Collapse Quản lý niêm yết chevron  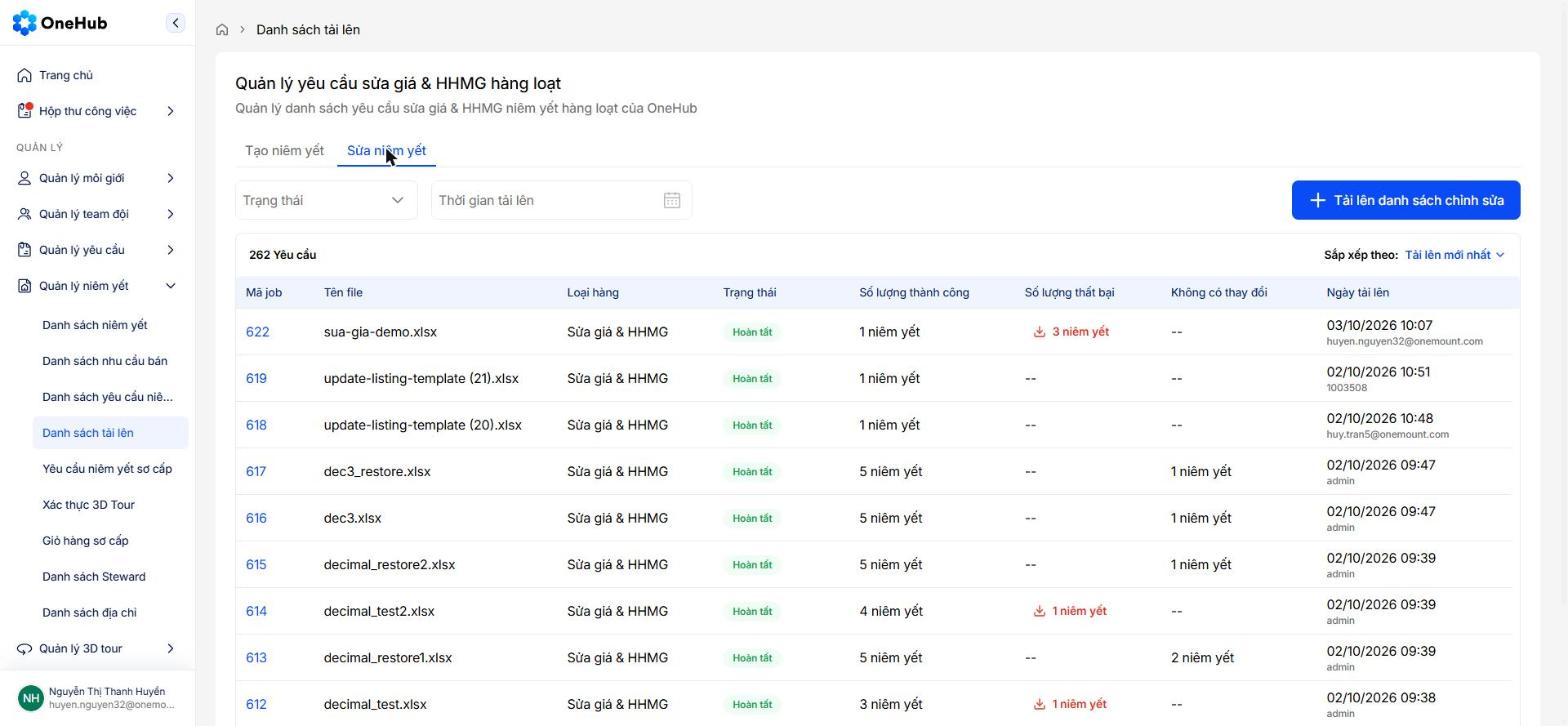point(170,286)
